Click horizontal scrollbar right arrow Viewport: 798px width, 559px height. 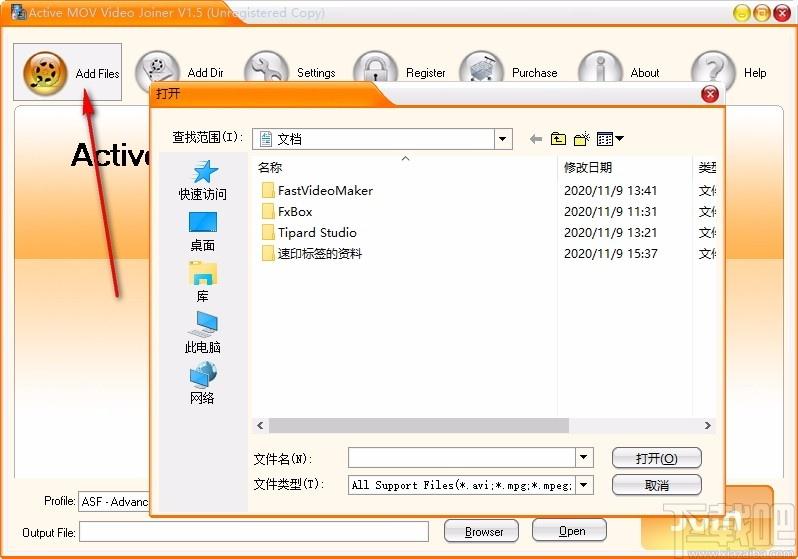pyautogui.click(x=707, y=426)
